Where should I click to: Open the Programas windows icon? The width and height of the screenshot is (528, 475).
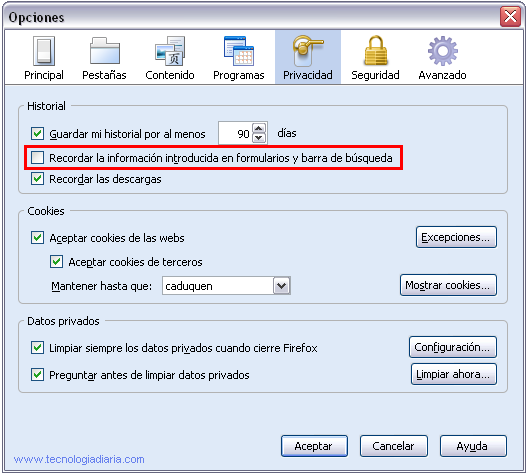pos(239,51)
